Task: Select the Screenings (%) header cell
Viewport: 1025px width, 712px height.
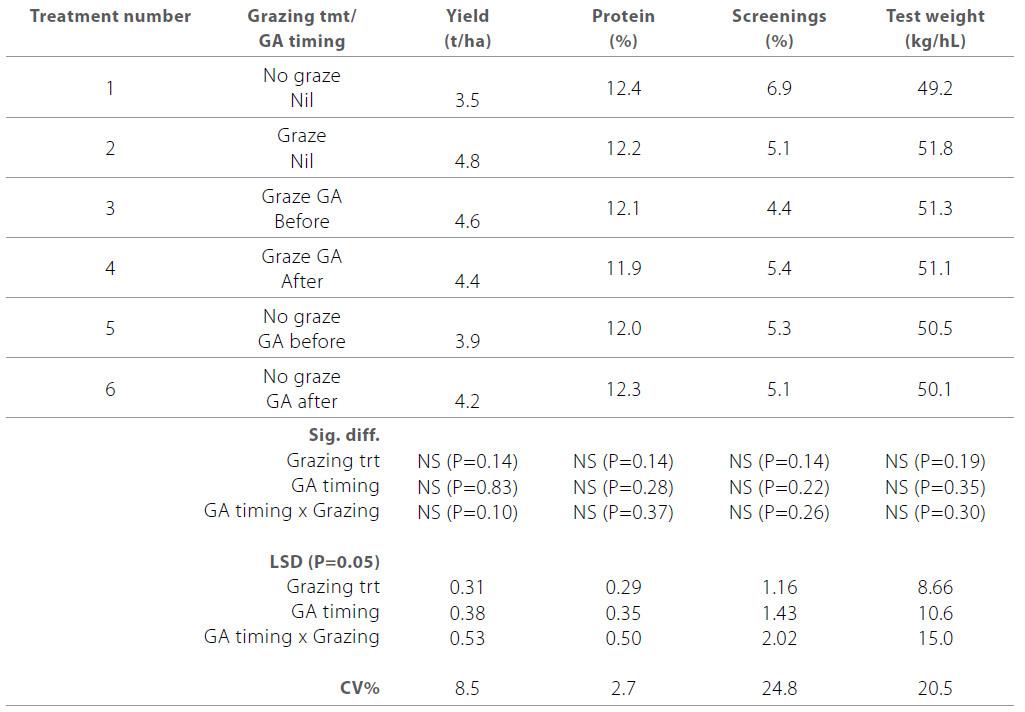Action: pyautogui.click(x=778, y=28)
